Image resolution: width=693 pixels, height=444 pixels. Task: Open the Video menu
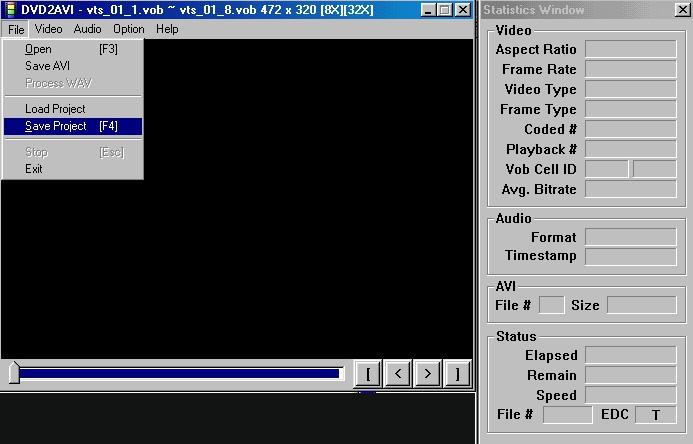coord(48,29)
